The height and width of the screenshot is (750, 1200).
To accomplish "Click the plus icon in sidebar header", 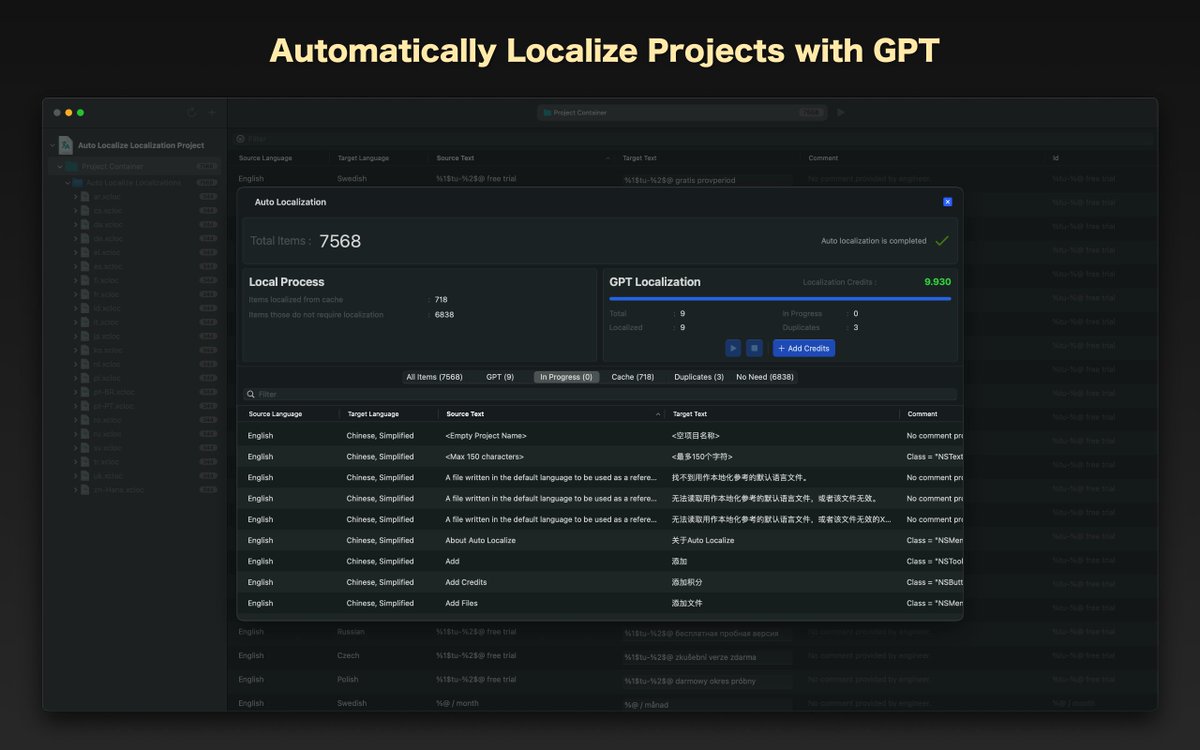I will 212,113.
